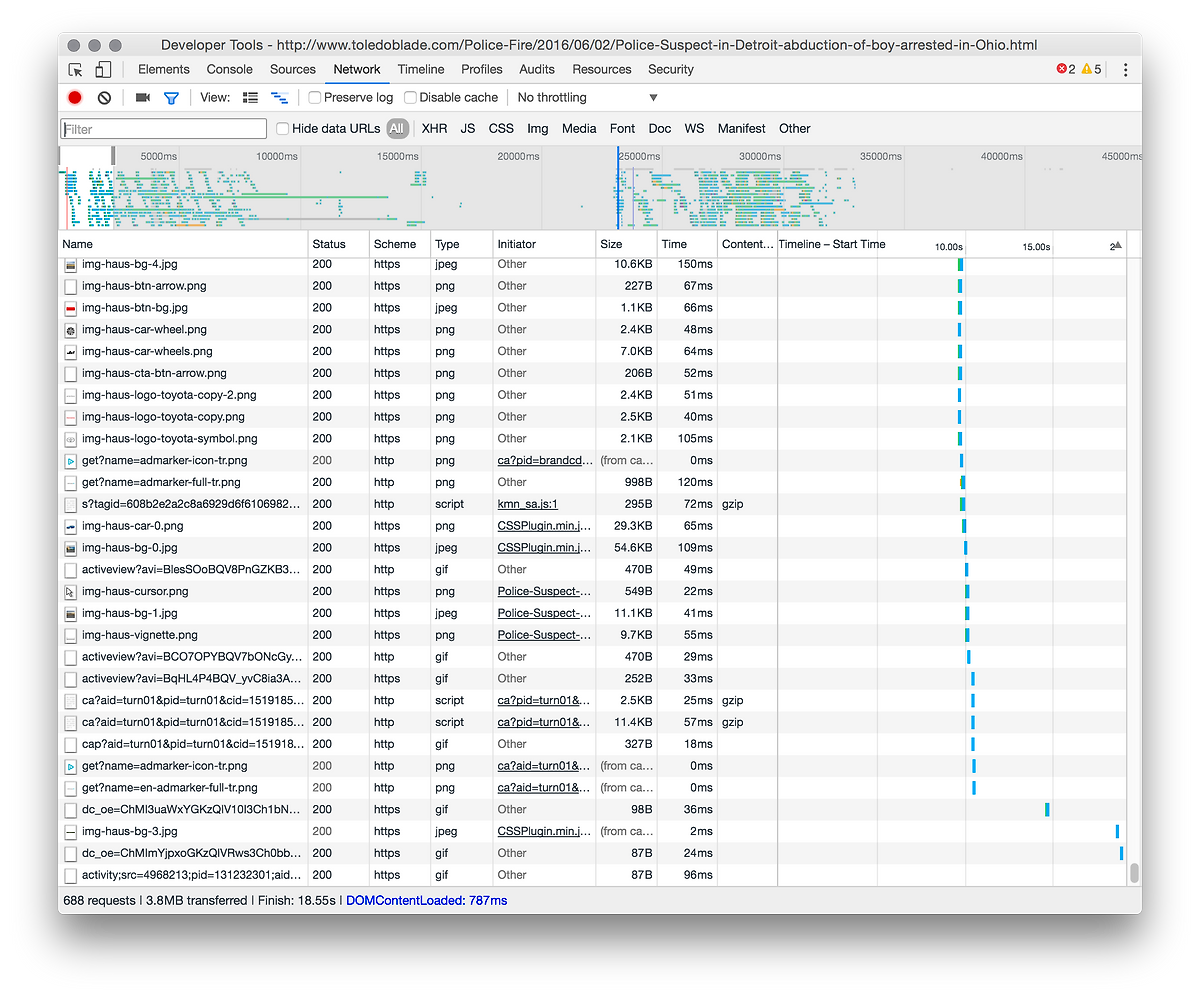This screenshot has width=1200, height=997.
Task: Filter requests by Manifest type
Action: 742,129
